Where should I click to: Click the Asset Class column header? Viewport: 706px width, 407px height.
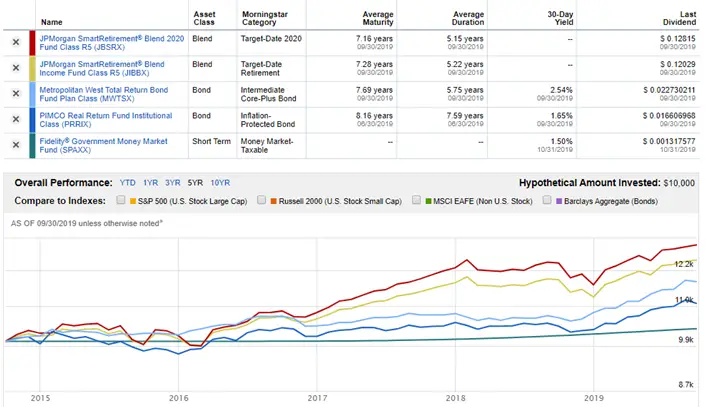point(204,18)
